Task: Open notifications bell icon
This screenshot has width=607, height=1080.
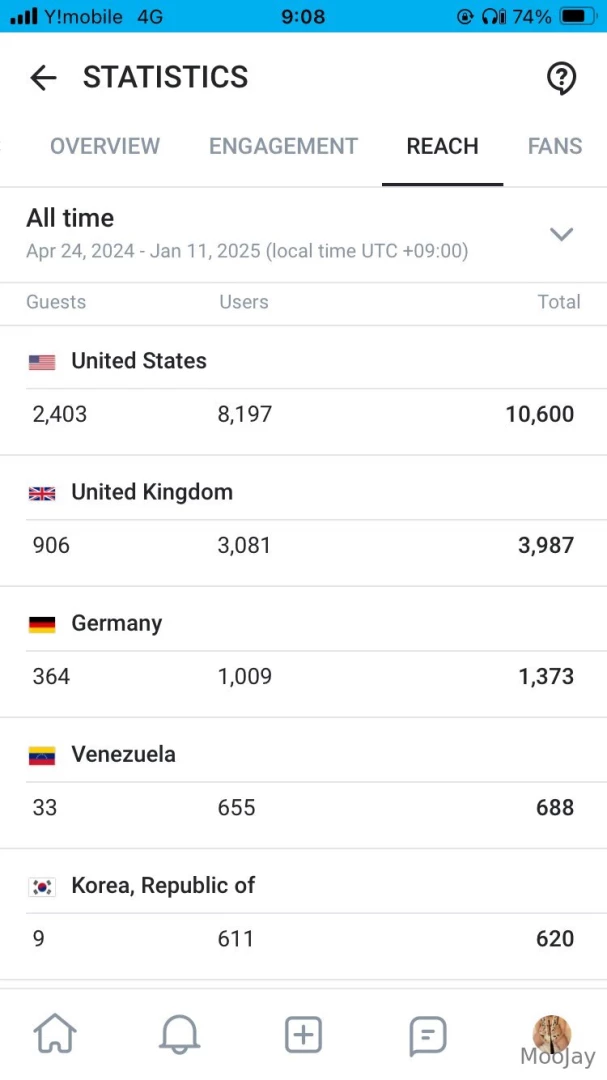Action: point(179,1034)
